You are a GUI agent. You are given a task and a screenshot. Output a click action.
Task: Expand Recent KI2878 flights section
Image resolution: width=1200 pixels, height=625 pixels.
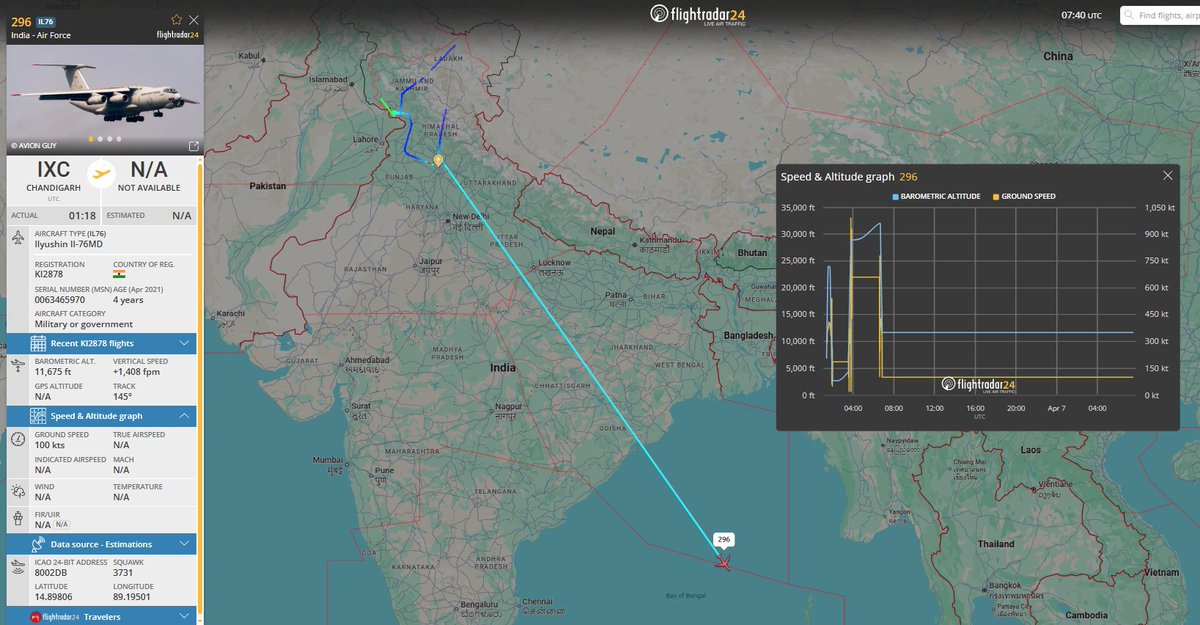[102, 343]
